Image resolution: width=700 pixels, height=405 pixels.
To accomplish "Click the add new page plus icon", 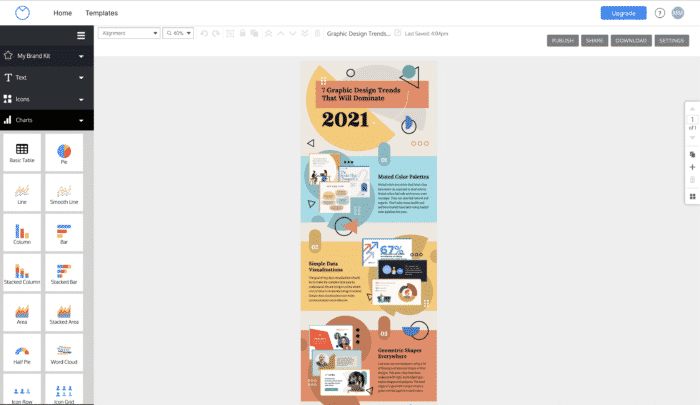I will (691, 168).
